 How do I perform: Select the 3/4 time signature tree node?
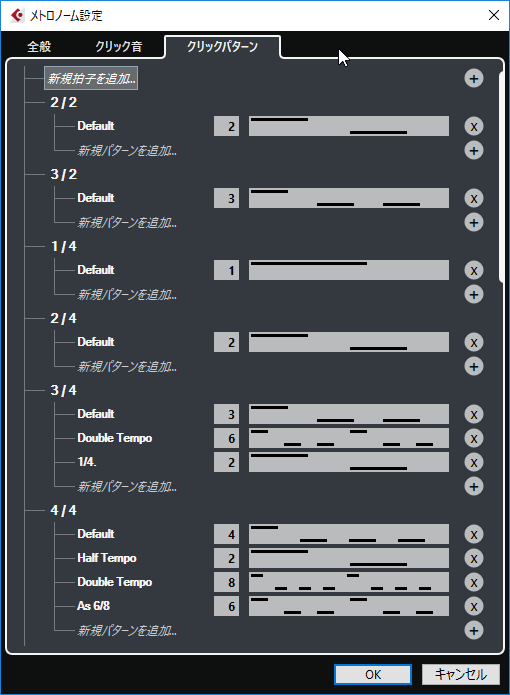(x=63, y=390)
